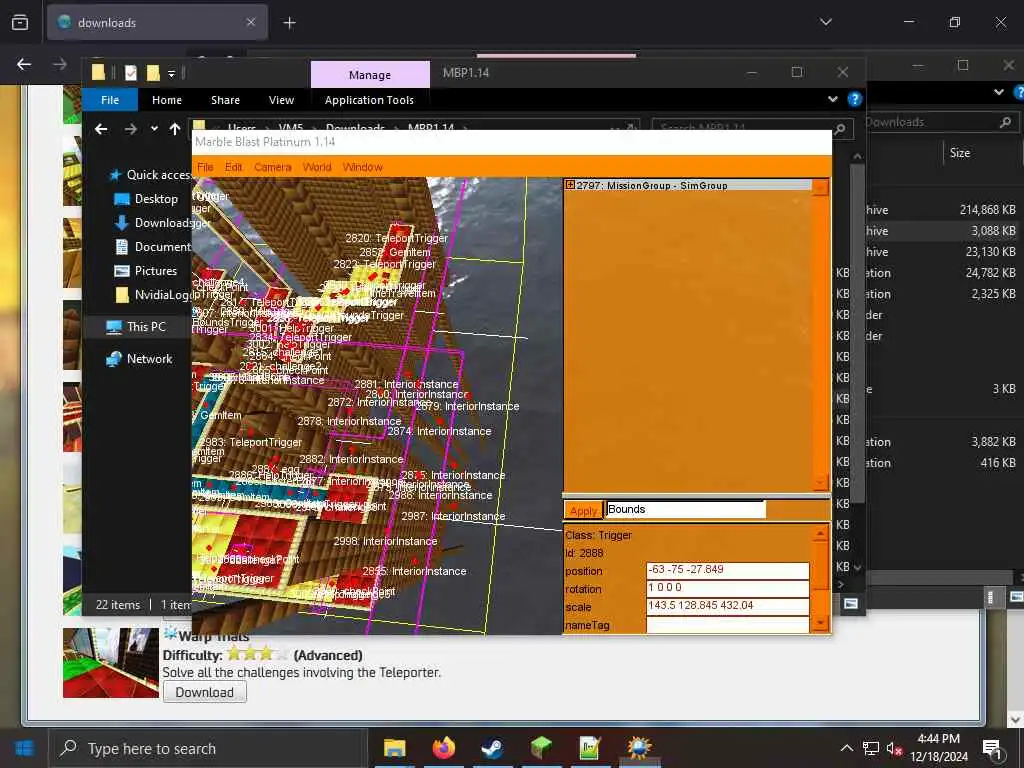
Task: Click the nameTag value field
Action: coord(728,624)
